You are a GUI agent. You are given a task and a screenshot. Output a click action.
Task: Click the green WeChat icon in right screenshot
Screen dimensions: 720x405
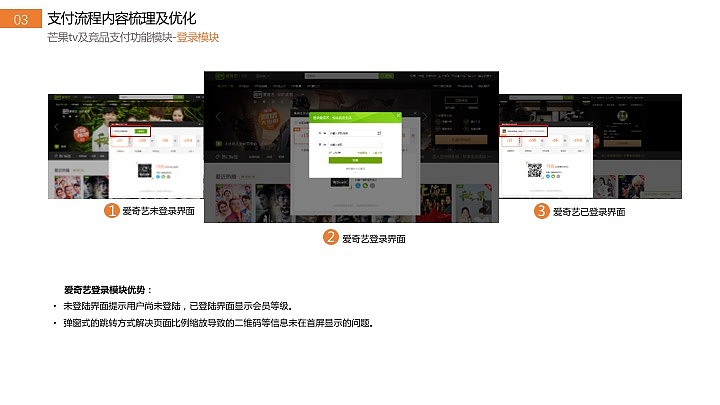553,176
